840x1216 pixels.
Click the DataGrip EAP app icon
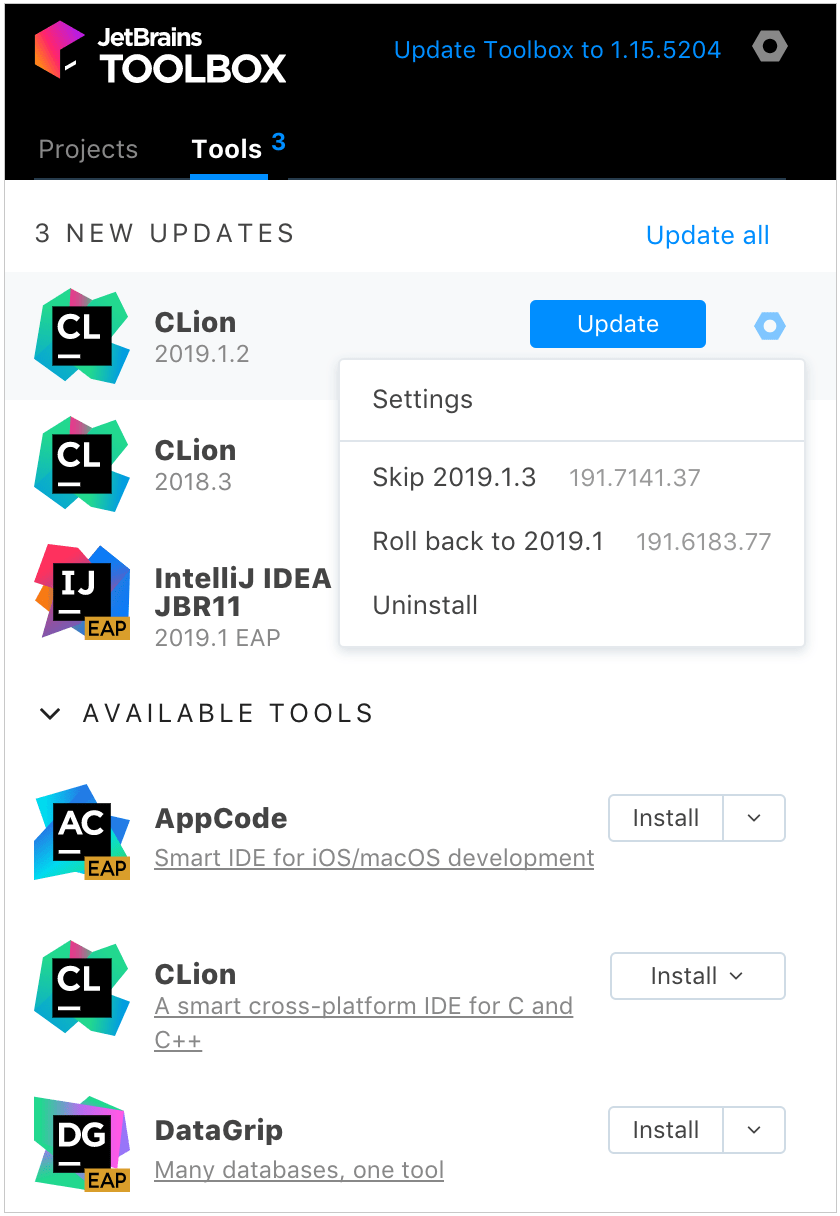point(81,1143)
